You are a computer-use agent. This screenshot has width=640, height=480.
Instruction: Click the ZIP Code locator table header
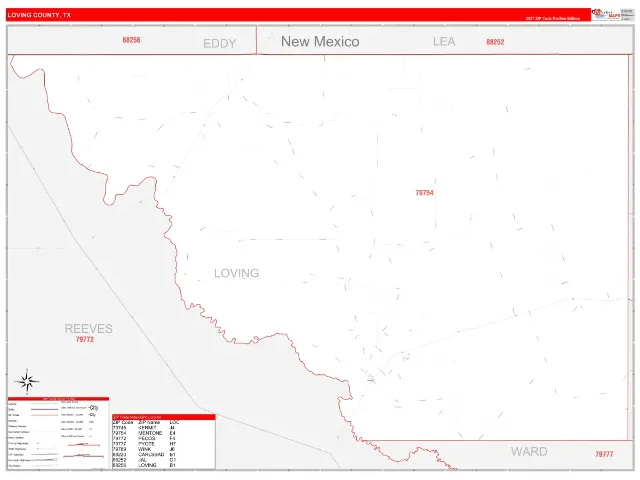164,417
